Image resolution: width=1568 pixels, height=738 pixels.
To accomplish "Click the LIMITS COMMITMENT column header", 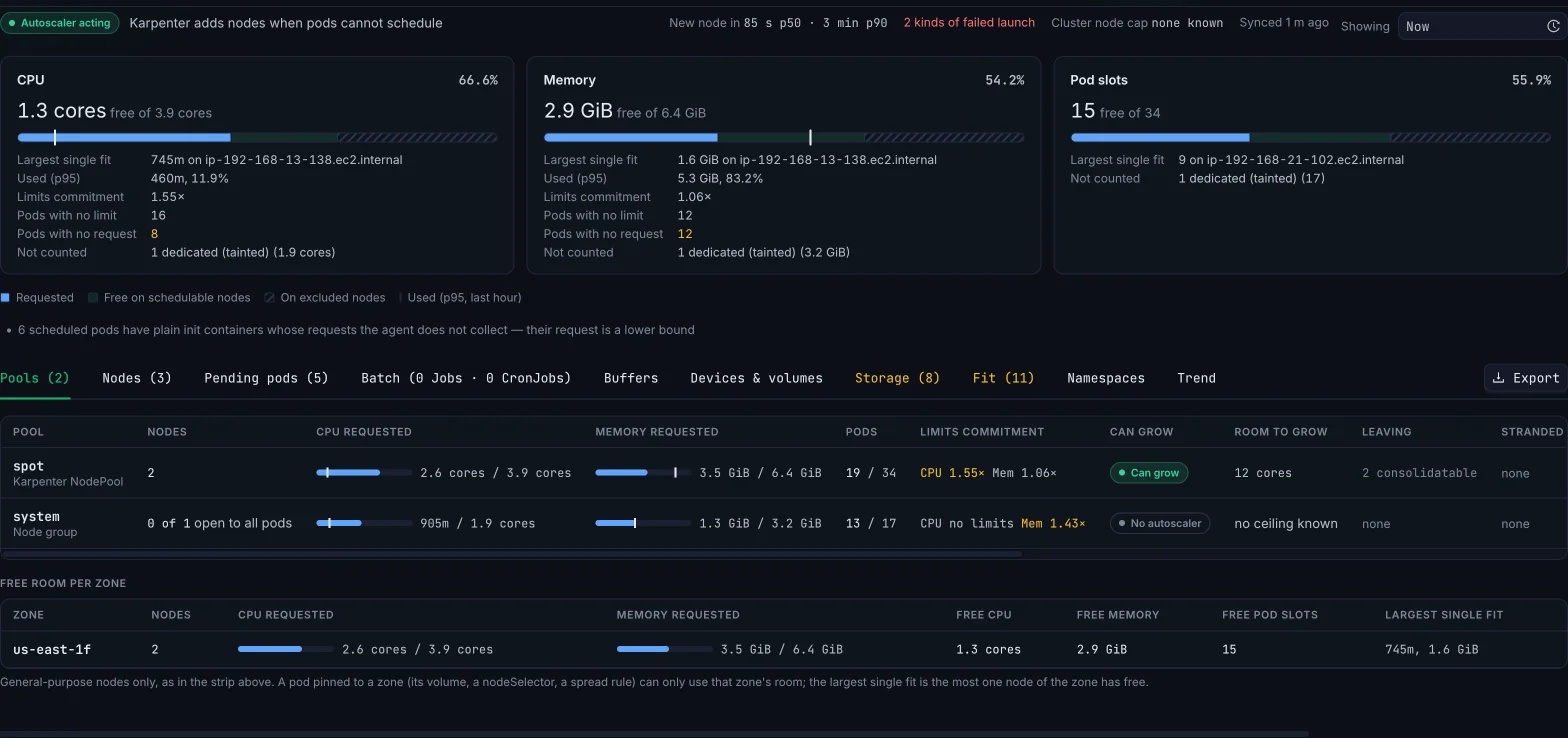I will (x=982, y=432).
